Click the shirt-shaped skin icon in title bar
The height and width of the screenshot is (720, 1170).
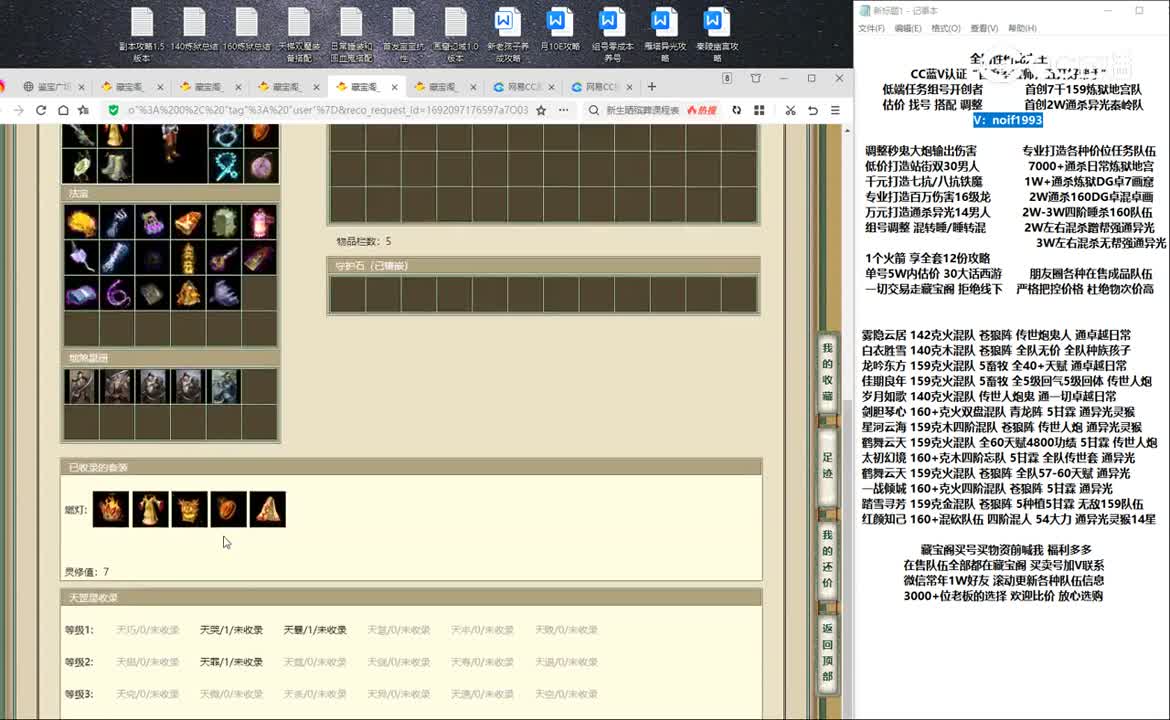(756, 78)
